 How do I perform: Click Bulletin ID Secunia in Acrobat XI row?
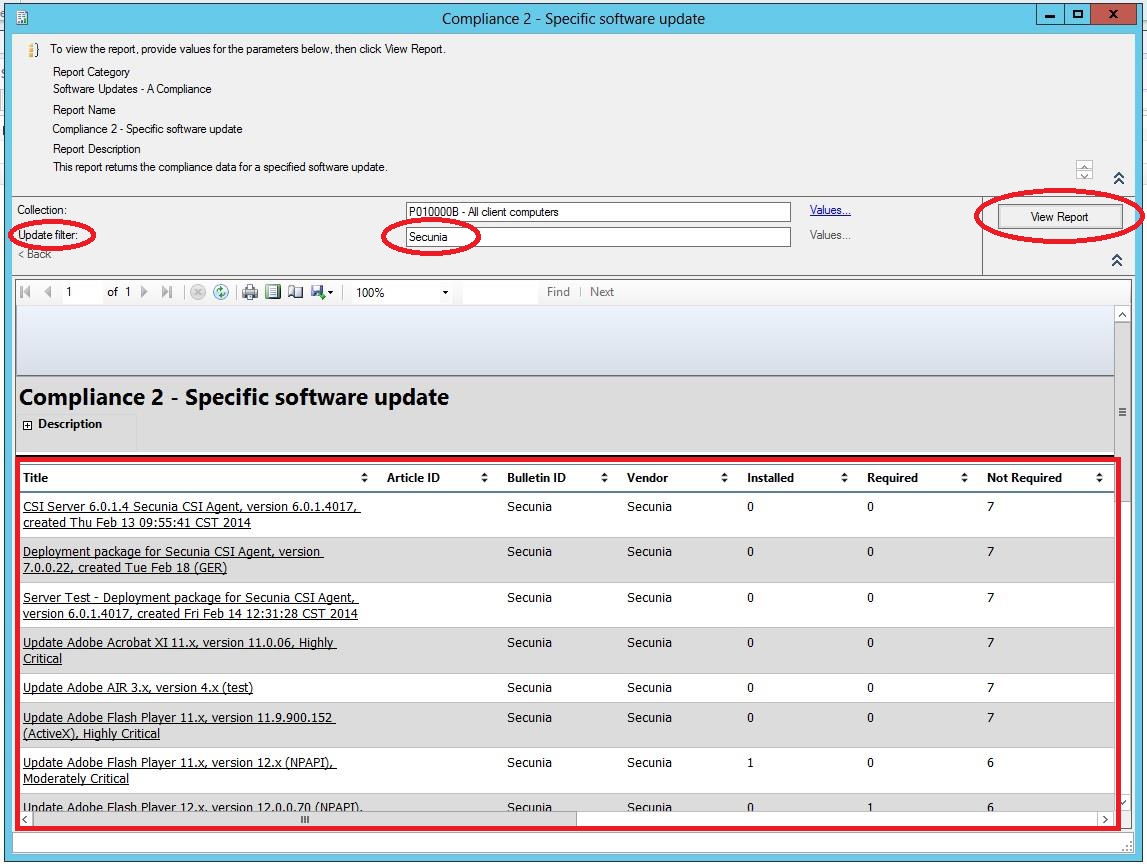pos(529,642)
